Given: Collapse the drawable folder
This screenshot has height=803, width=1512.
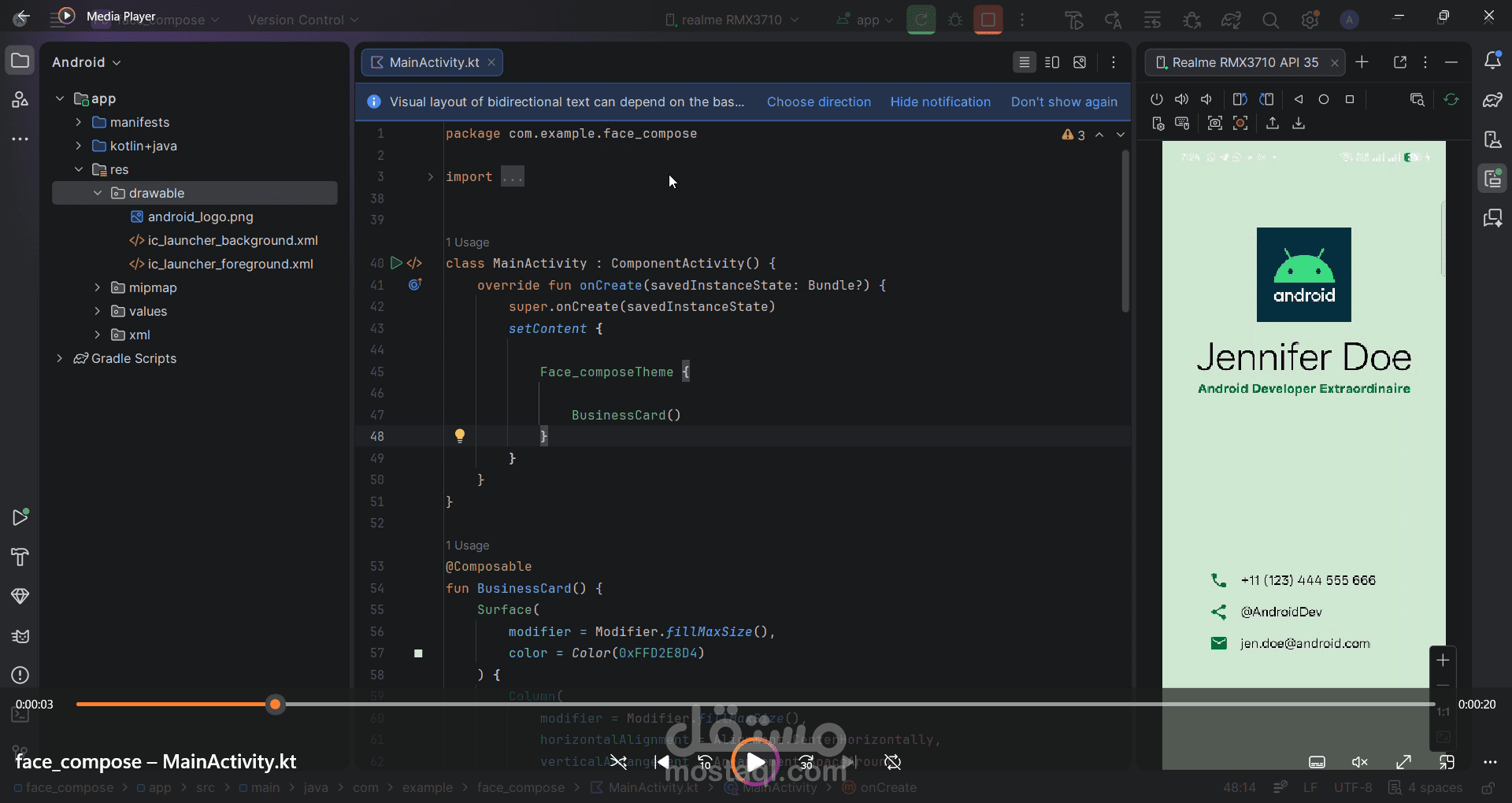Looking at the screenshot, I should pyautogui.click(x=98, y=193).
